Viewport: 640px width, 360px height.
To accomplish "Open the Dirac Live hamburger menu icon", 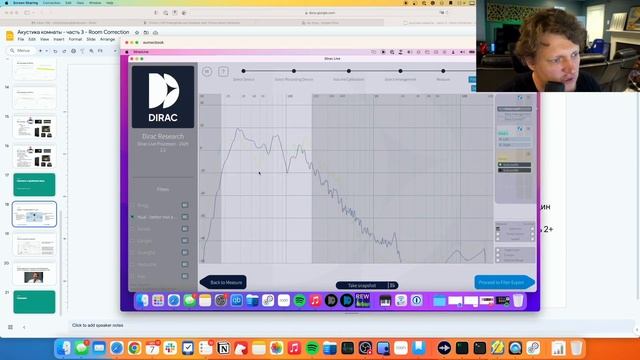I will pos(207,72).
